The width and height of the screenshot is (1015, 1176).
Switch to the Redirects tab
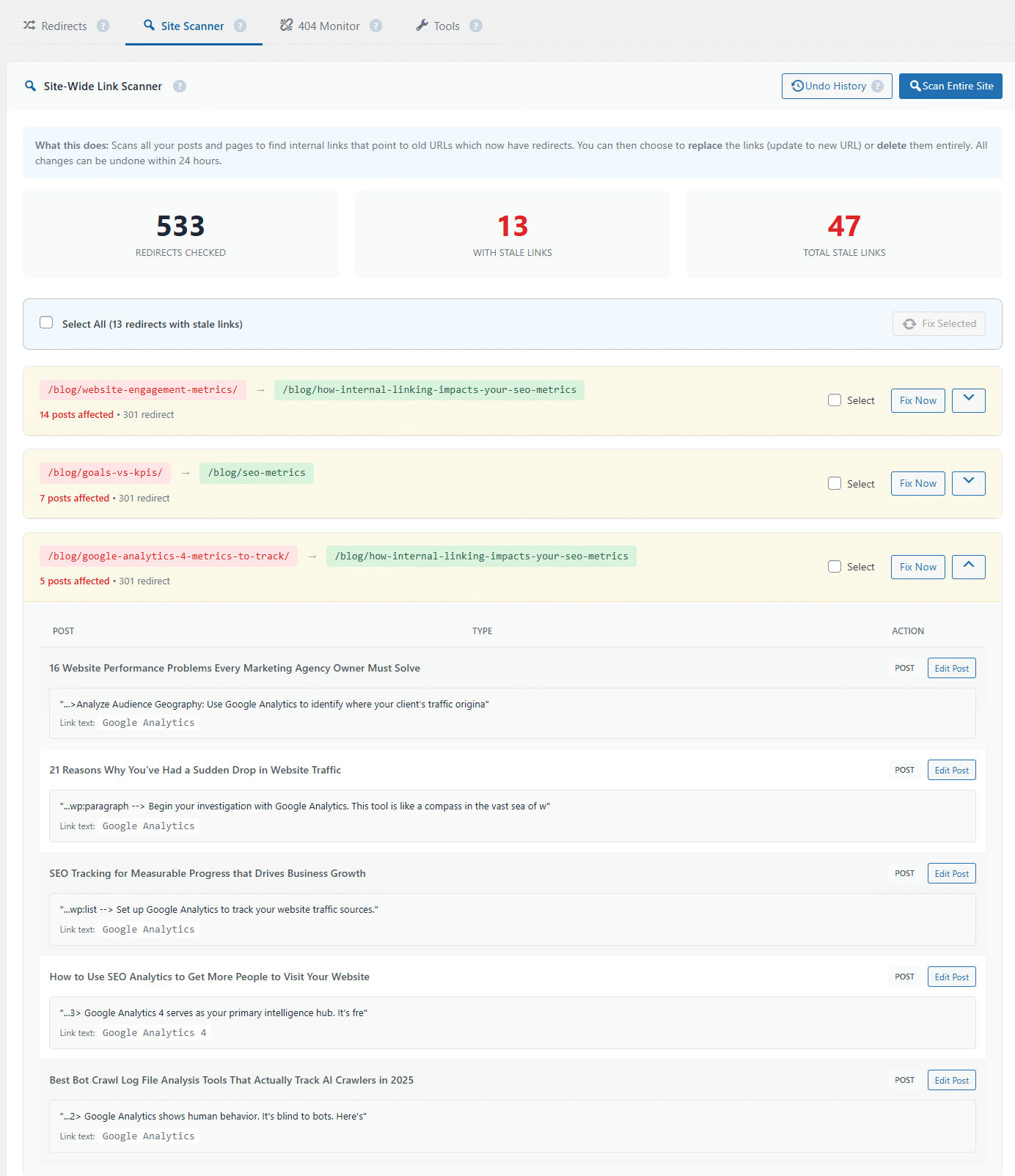click(65, 26)
